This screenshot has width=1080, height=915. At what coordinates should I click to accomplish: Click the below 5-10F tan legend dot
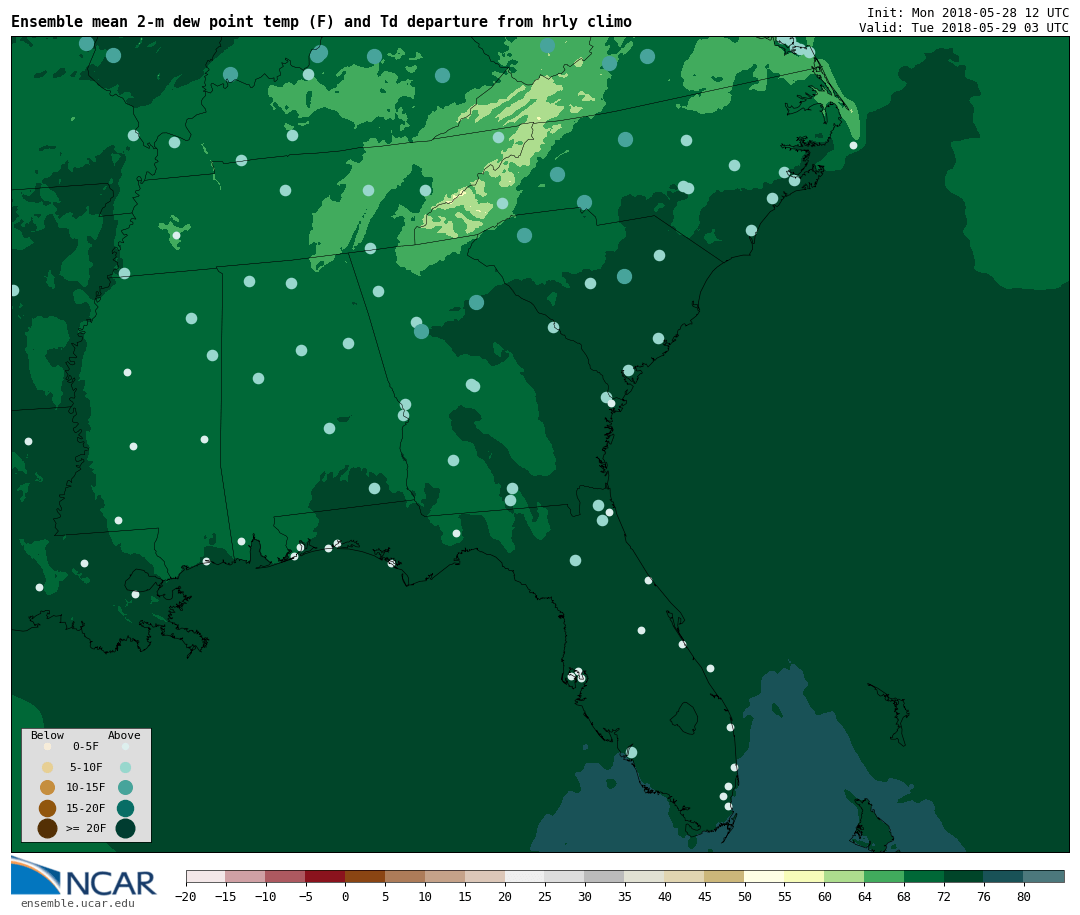click(x=48, y=768)
